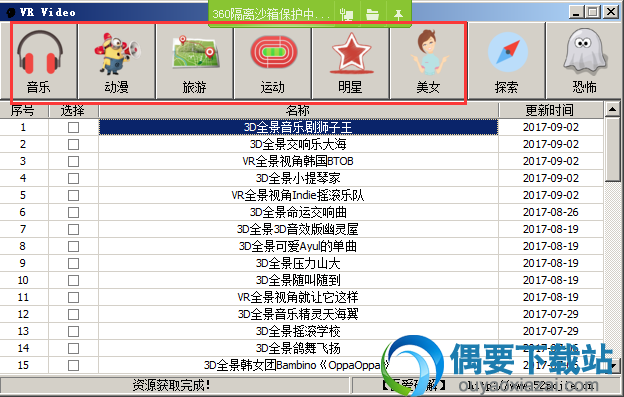This screenshot has height=397, width=624.
Task: Sort by 更新时间 column header
Action: pos(551,110)
